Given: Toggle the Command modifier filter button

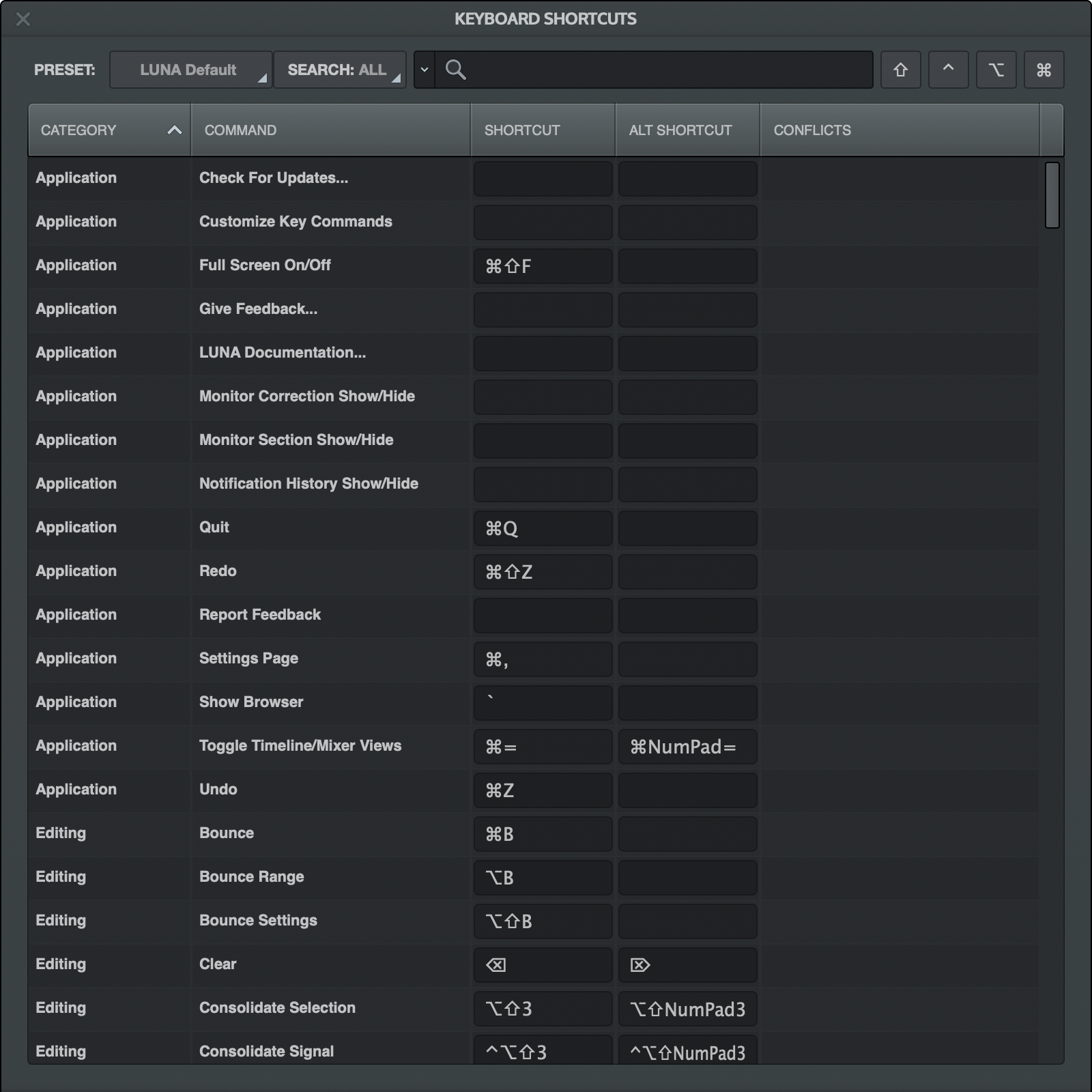Looking at the screenshot, I should pyautogui.click(x=1044, y=70).
